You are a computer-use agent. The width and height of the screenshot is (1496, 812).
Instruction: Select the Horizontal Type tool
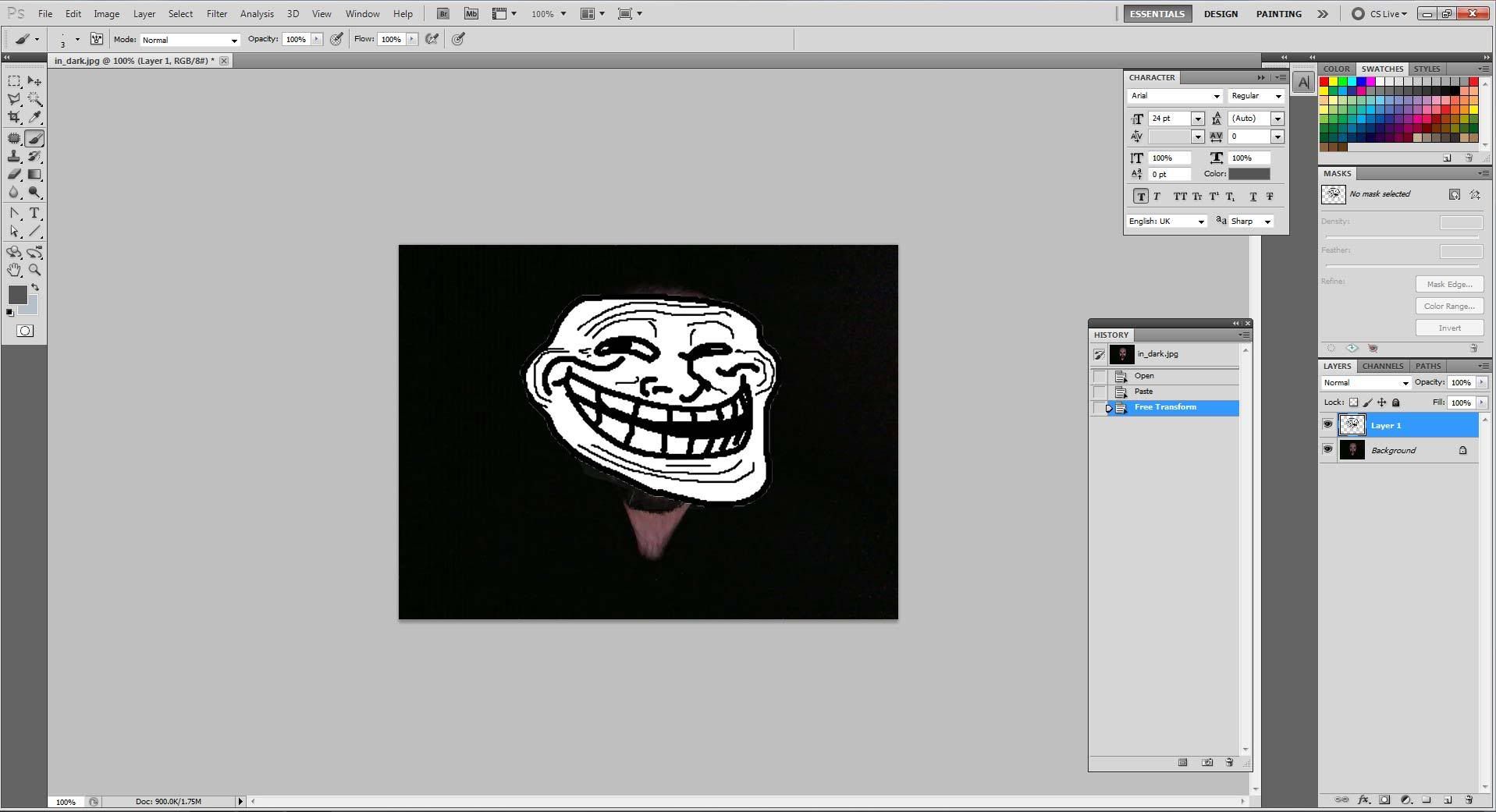34,214
